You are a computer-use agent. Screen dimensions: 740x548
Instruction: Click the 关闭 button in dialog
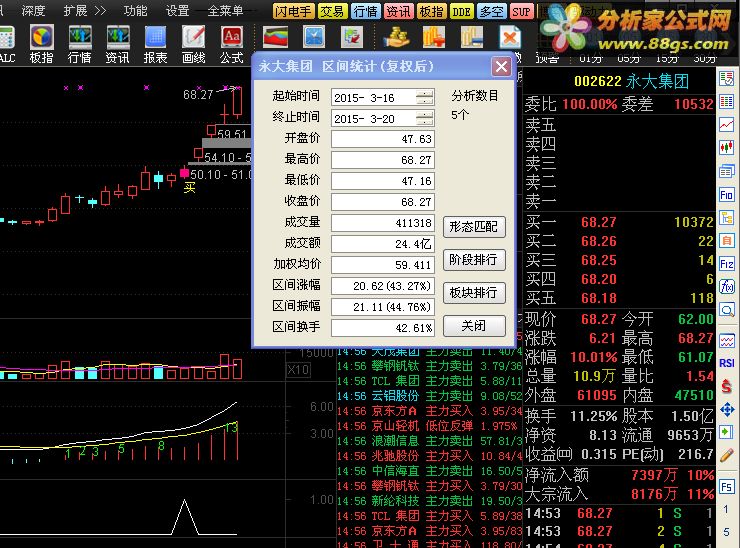pyautogui.click(x=474, y=326)
